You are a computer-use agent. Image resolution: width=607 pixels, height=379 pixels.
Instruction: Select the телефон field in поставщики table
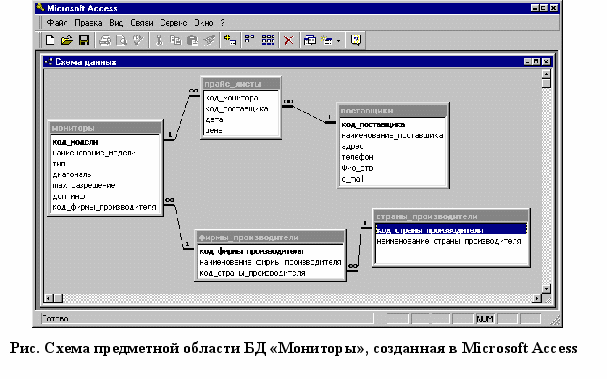[357, 157]
